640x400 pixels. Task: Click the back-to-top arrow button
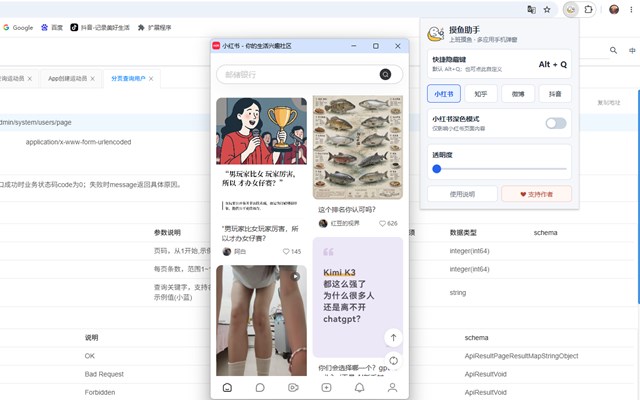tap(393, 338)
